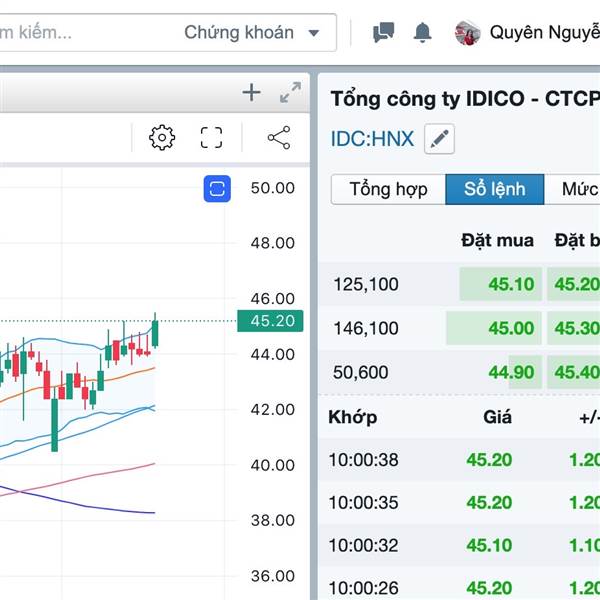Select the ask price 45.40
600x600 pixels.
click(574, 372)
